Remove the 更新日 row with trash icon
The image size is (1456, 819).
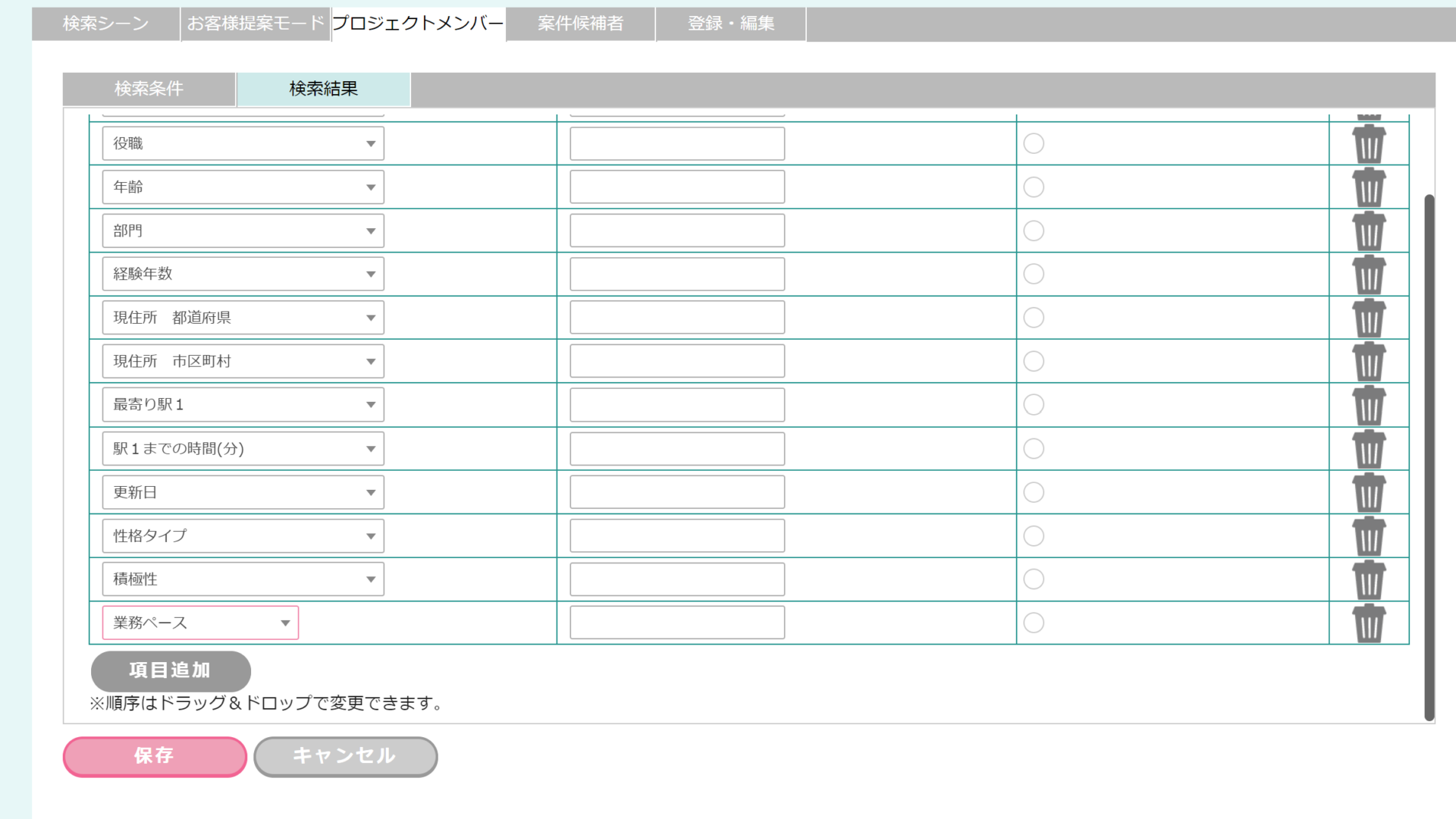(x=1369, y=492)
